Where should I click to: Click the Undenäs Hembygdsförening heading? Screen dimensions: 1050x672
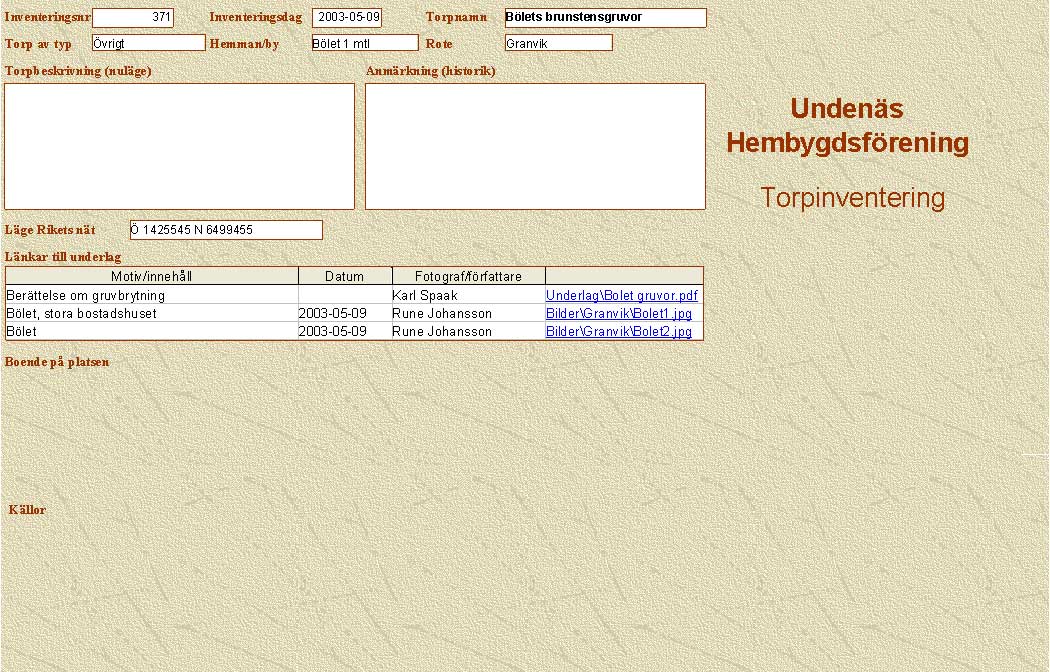(x=848, y=125)
